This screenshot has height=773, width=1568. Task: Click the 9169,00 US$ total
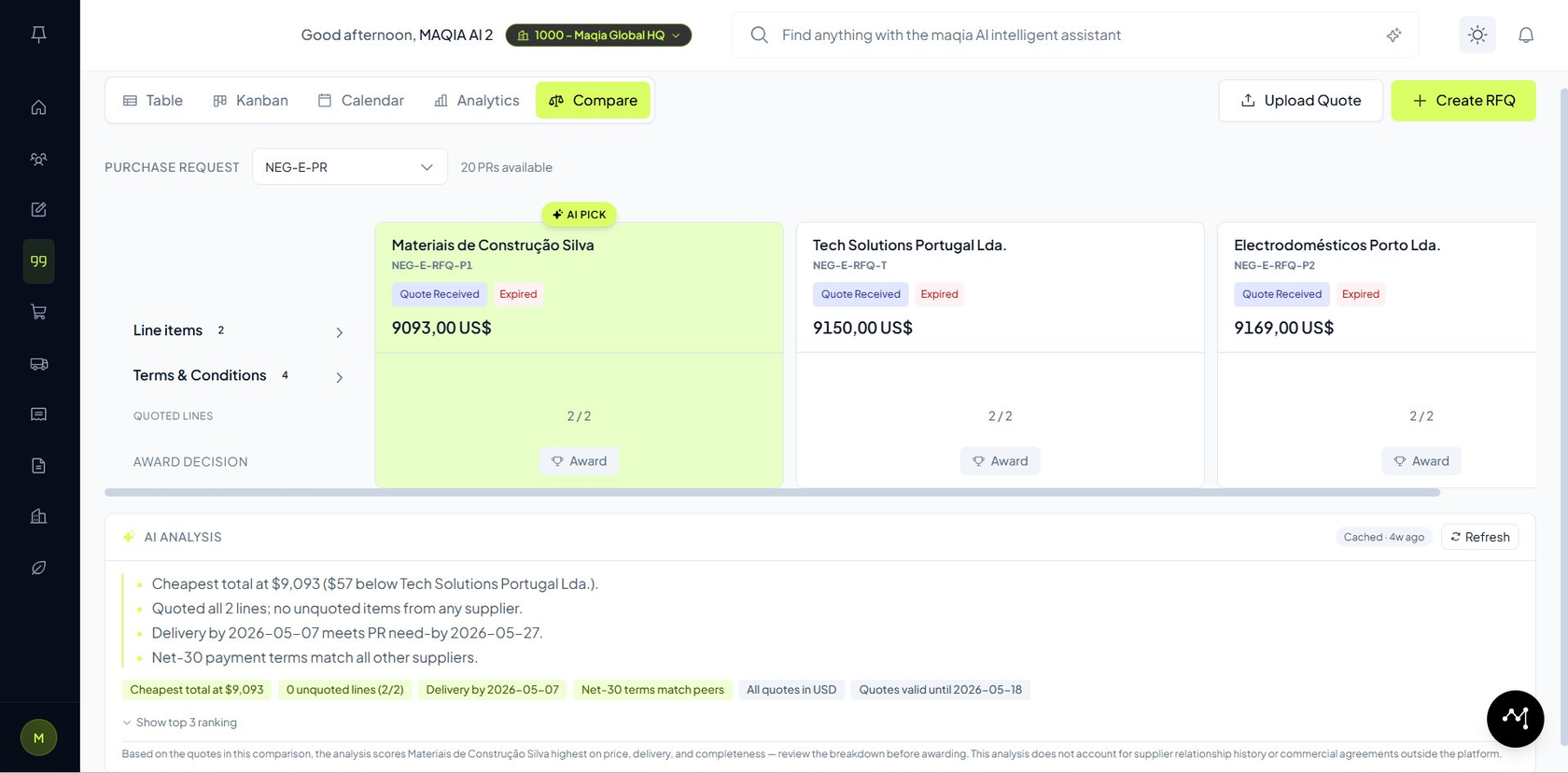pyautogui.click(x=1283, y=328)
